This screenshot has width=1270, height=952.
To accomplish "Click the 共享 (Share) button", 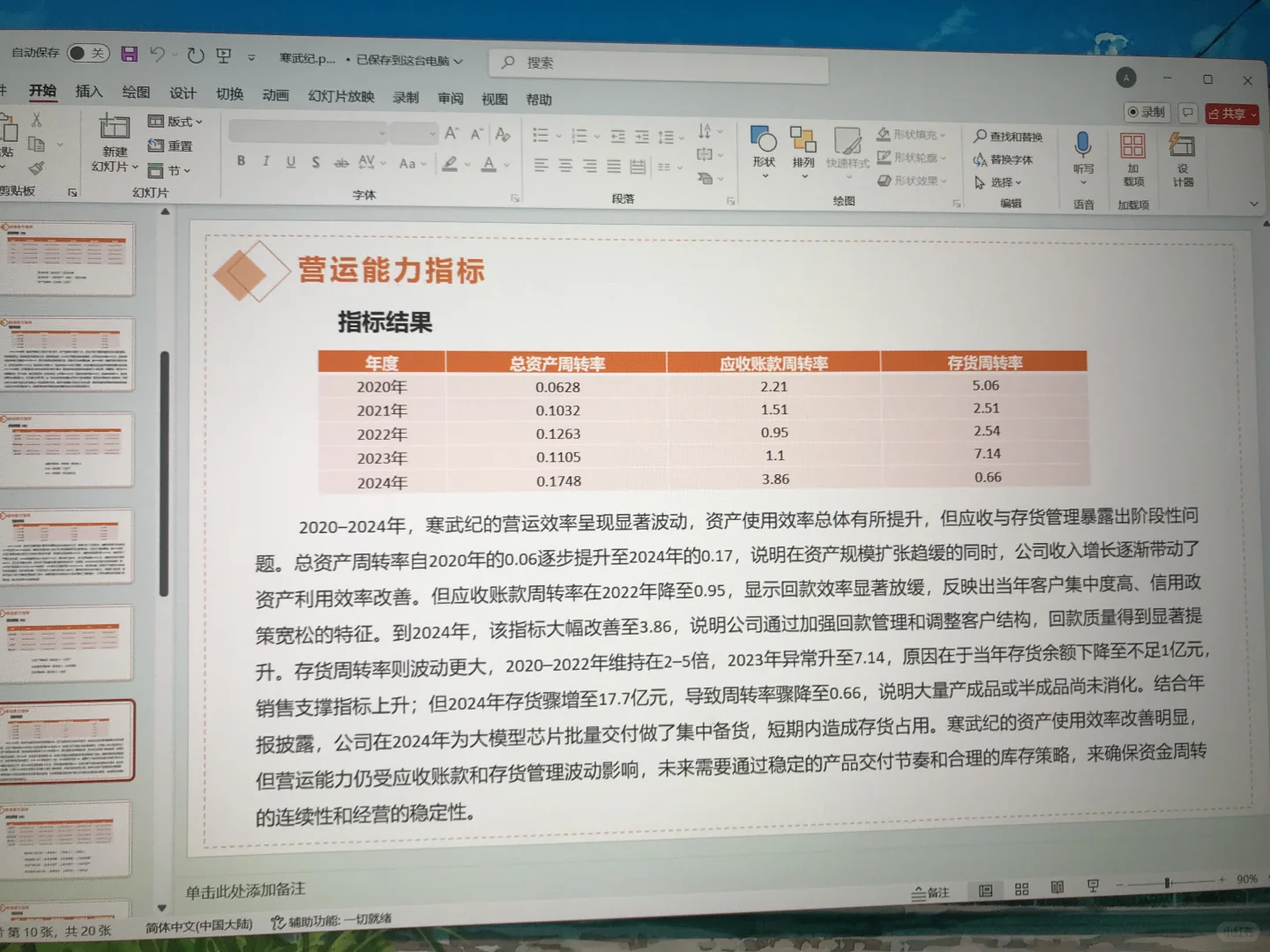I will pos(1231,113).
